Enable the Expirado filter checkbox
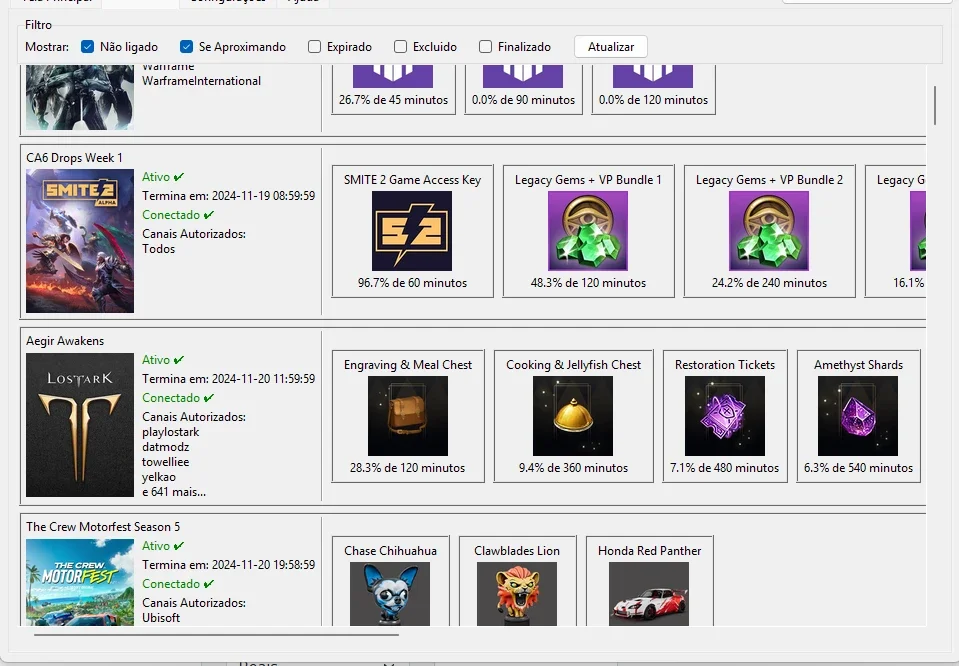Screen dimensions: 959x666 314,46
